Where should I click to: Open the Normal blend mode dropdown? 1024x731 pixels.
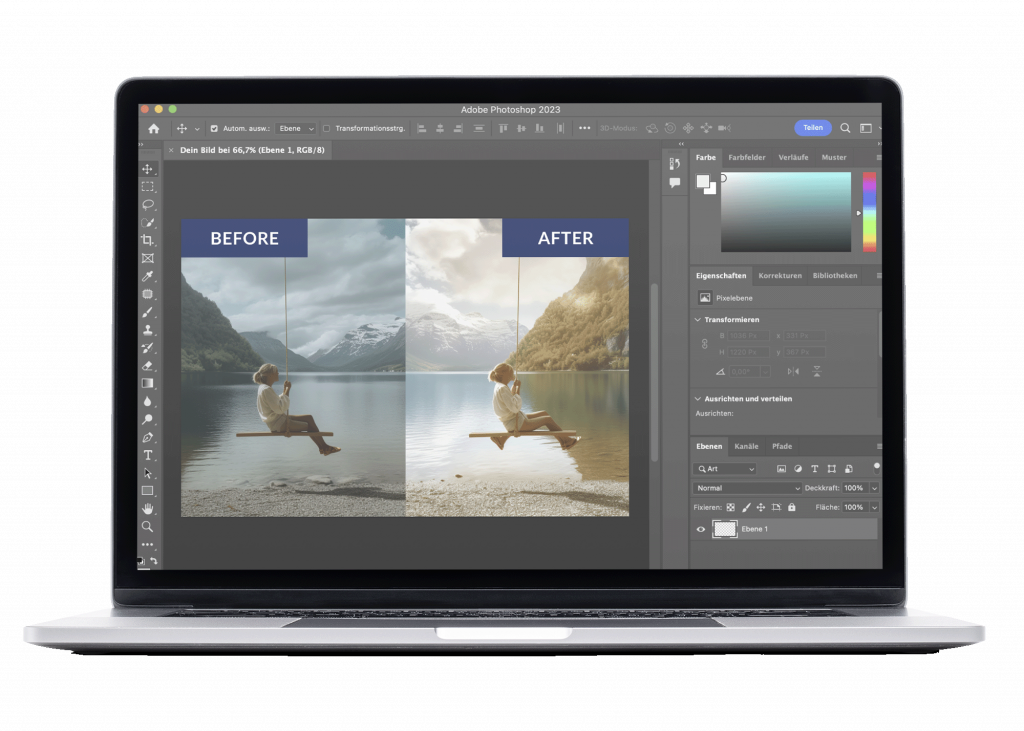(x=747, y=488)
